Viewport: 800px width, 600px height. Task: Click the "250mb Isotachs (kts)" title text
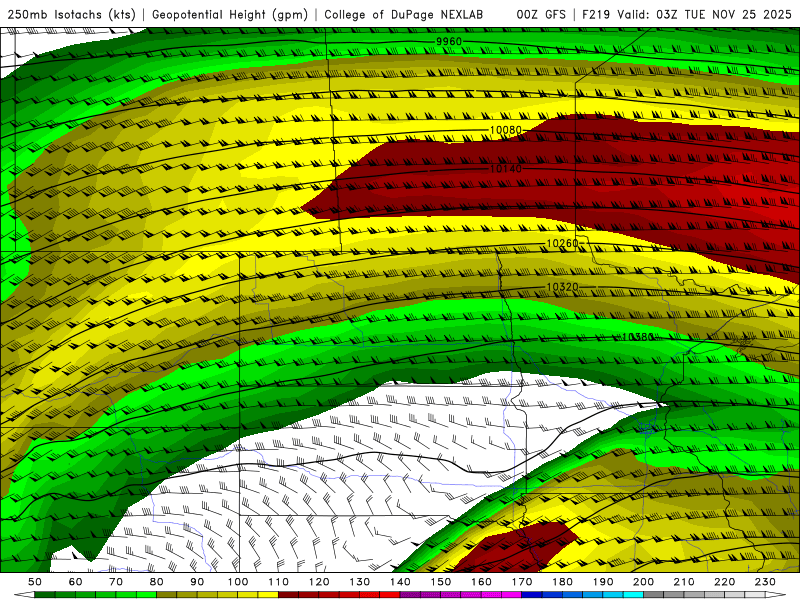click(72, 14)
